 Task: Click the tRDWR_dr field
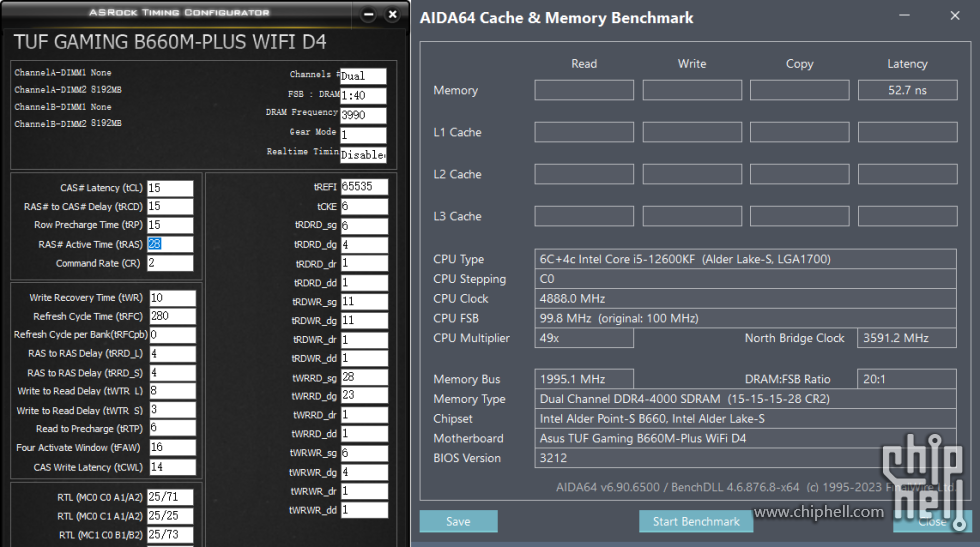364,339
